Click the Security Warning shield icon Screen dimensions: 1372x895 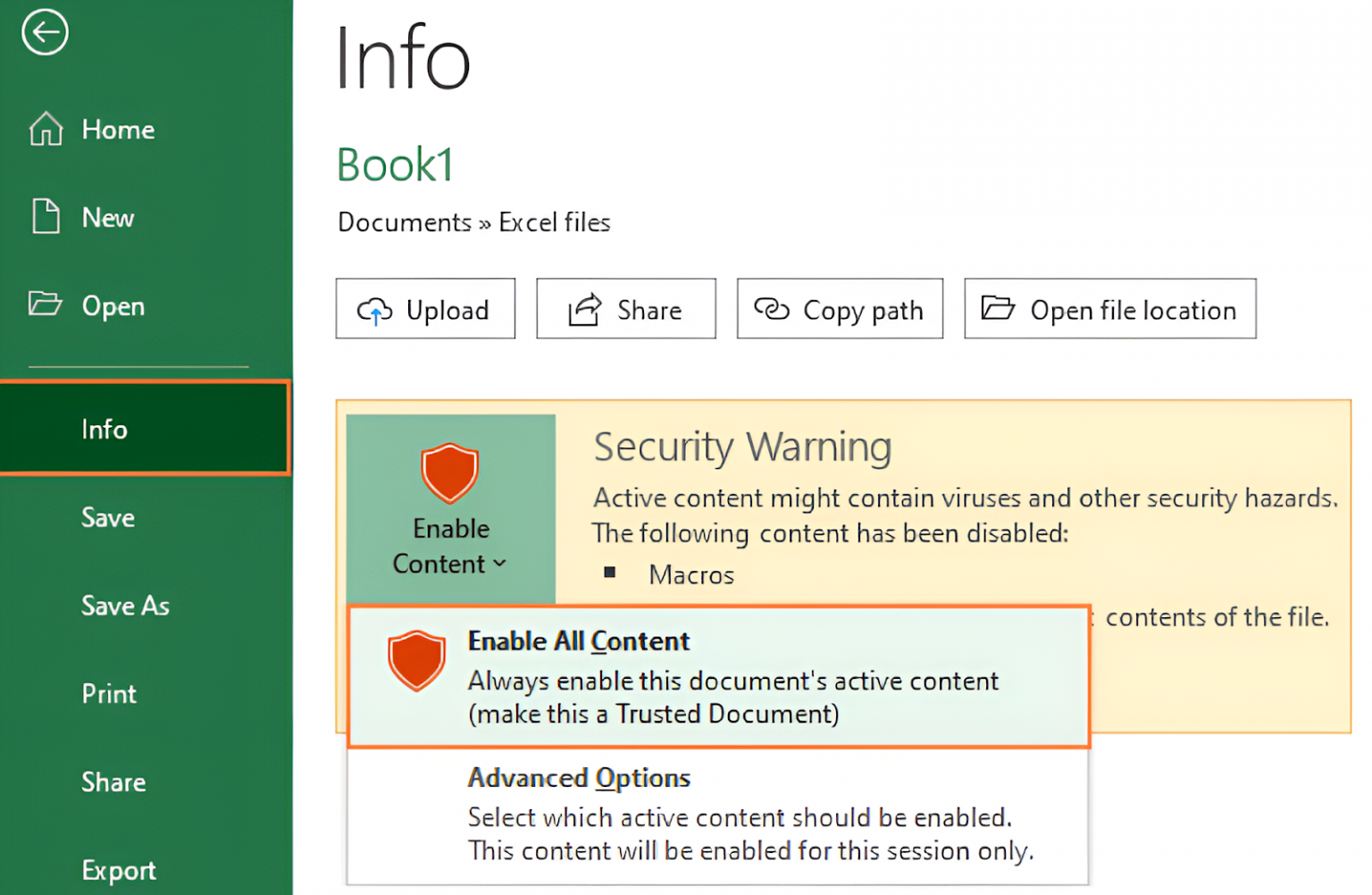click(x=449, y=473)
